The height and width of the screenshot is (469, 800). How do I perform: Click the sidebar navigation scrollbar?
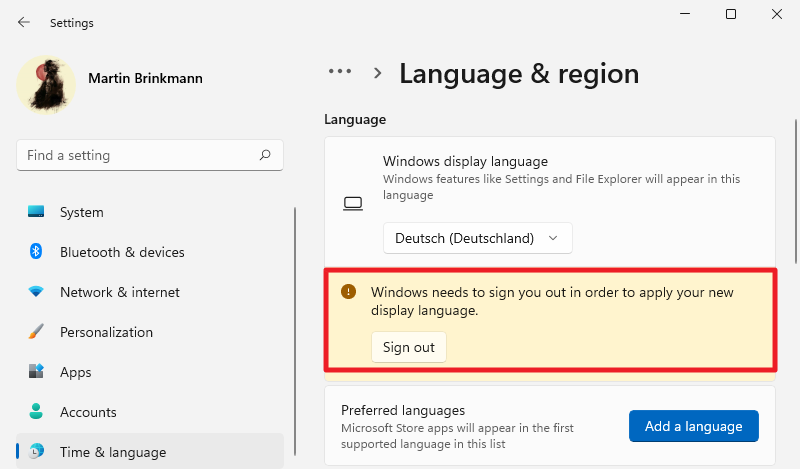(x=294, y=331)
